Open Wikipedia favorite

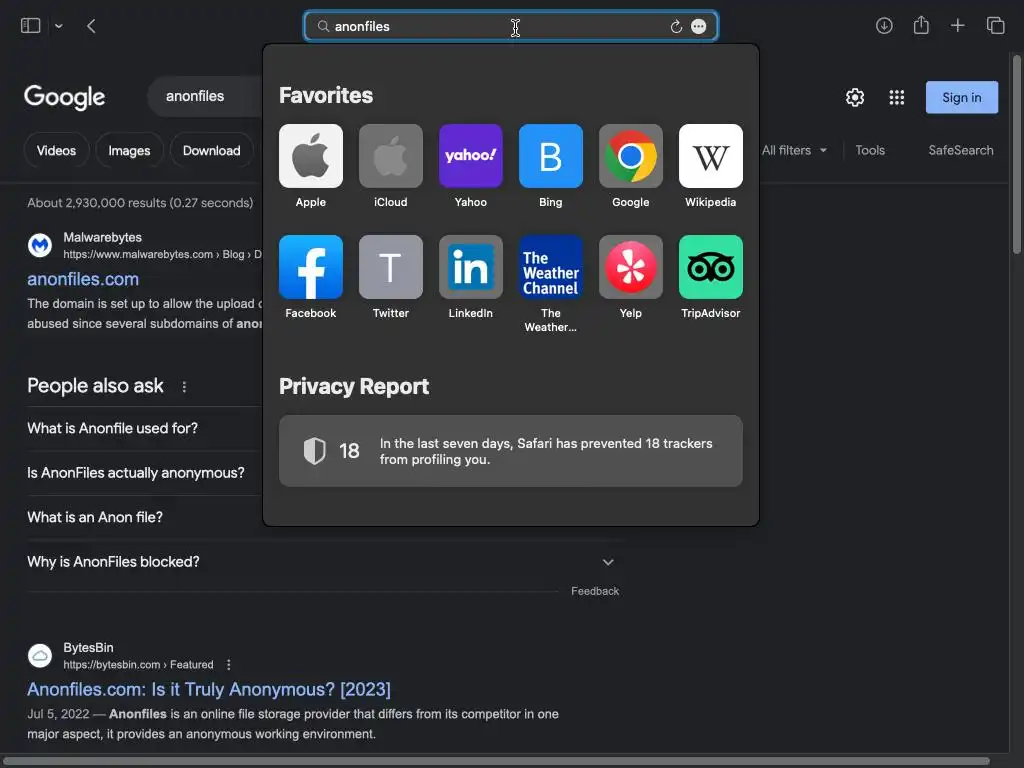point(711,166)
